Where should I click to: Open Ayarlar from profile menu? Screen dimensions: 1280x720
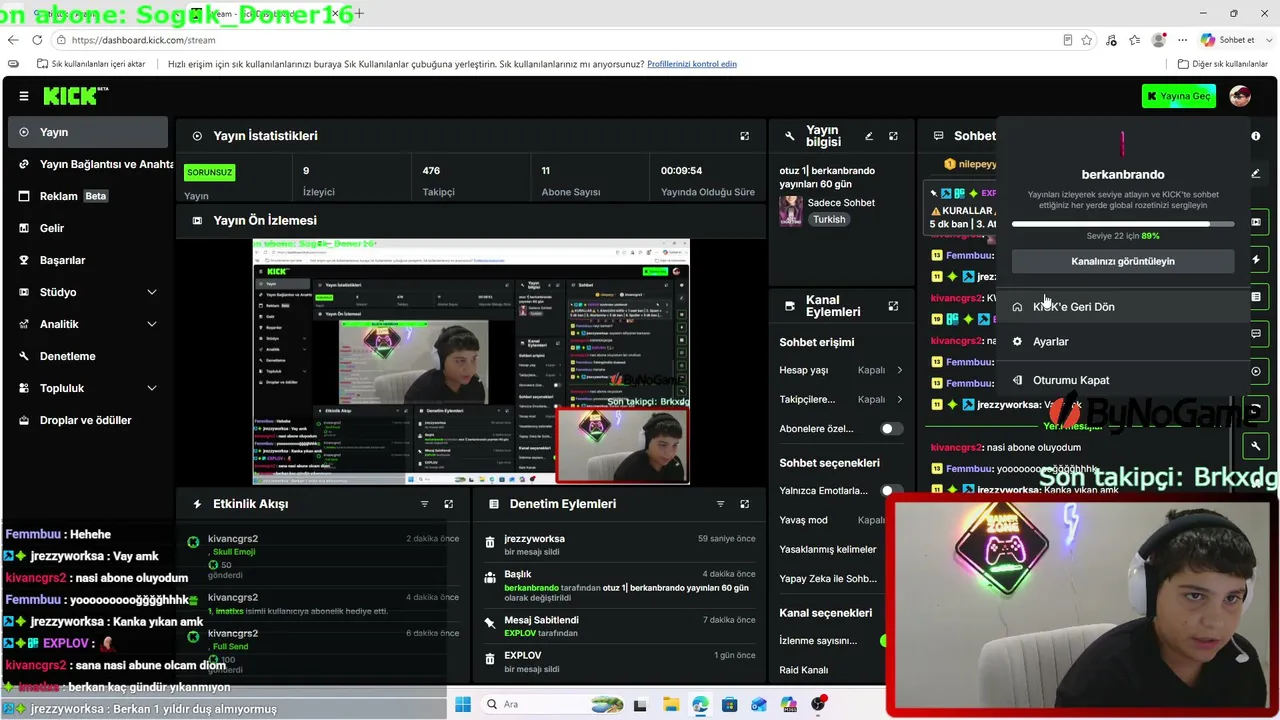[1123, 341]
